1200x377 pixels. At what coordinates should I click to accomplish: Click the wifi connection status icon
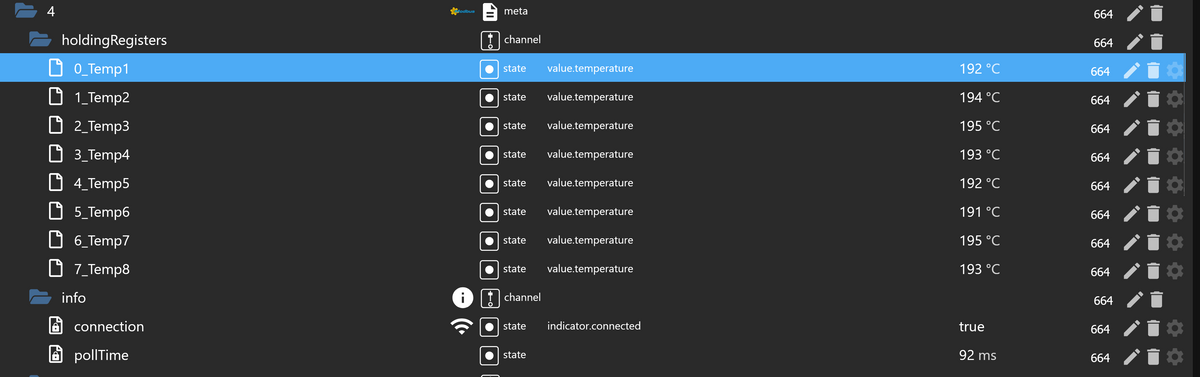(x=461, y=327)
